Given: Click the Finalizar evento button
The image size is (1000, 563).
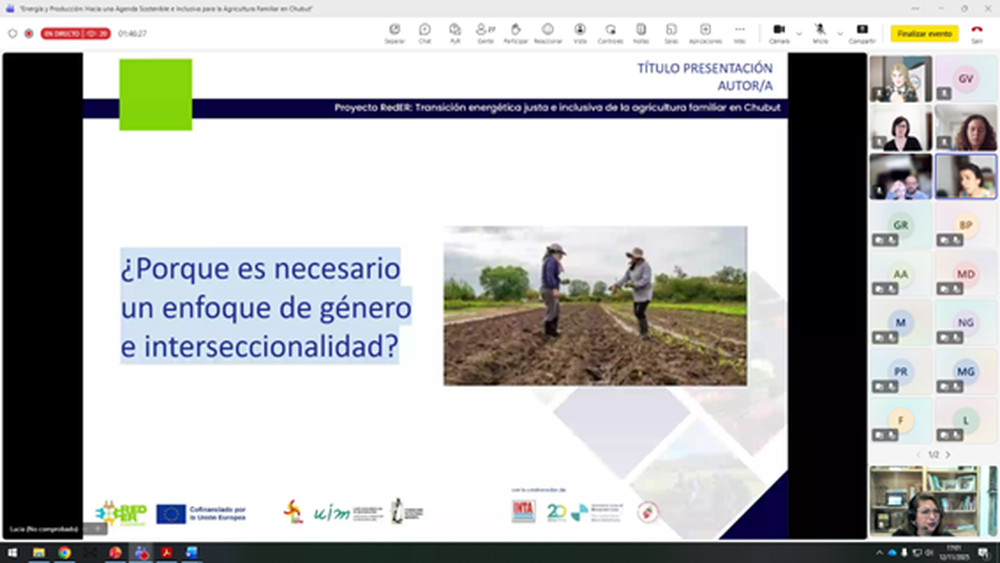Looking at the screenshot, I should tap(924, 33).
